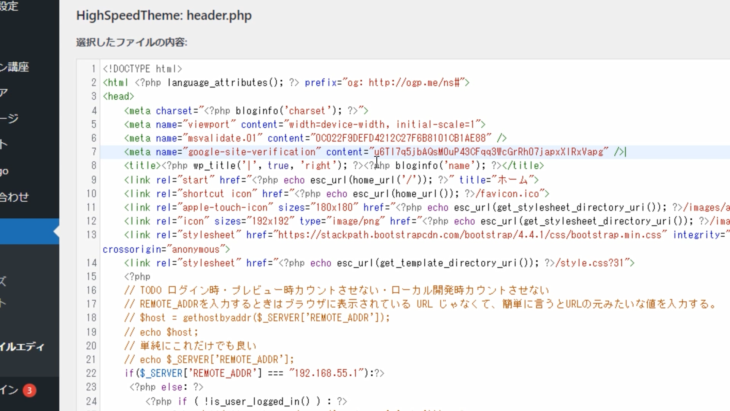730x411 pixels.
Task: Click line number 7 in the gutter
Action: tap(94, 152)
